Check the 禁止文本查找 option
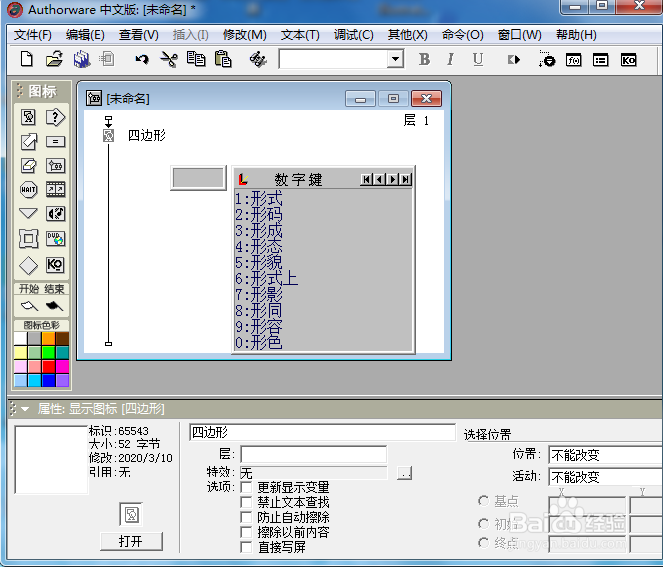This screenshot has height=567, width=663. [x=246, y=502]
